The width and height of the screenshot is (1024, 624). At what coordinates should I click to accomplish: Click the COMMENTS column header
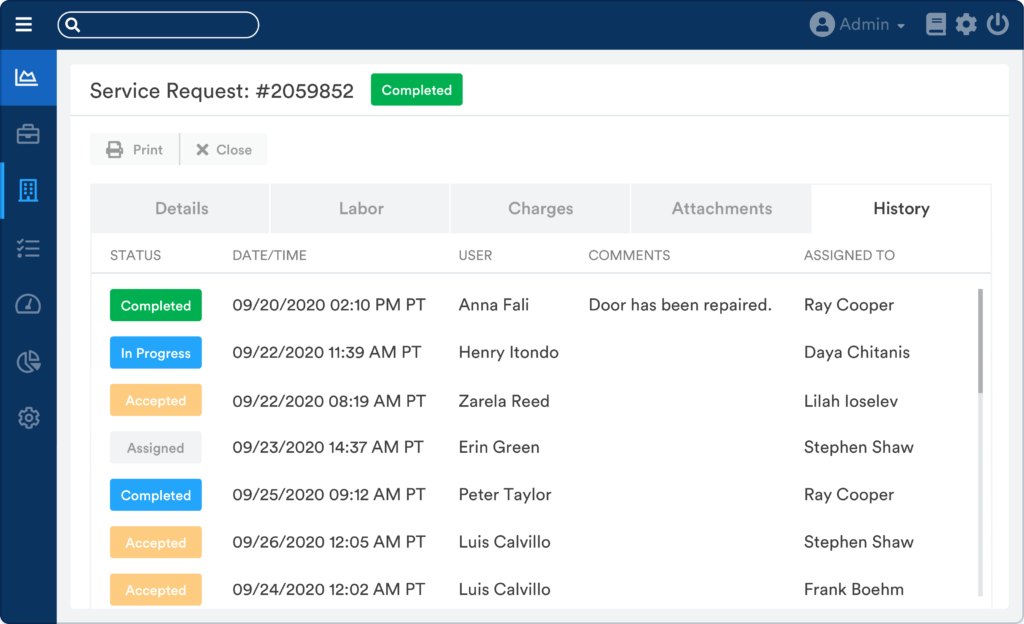(629, 255)
